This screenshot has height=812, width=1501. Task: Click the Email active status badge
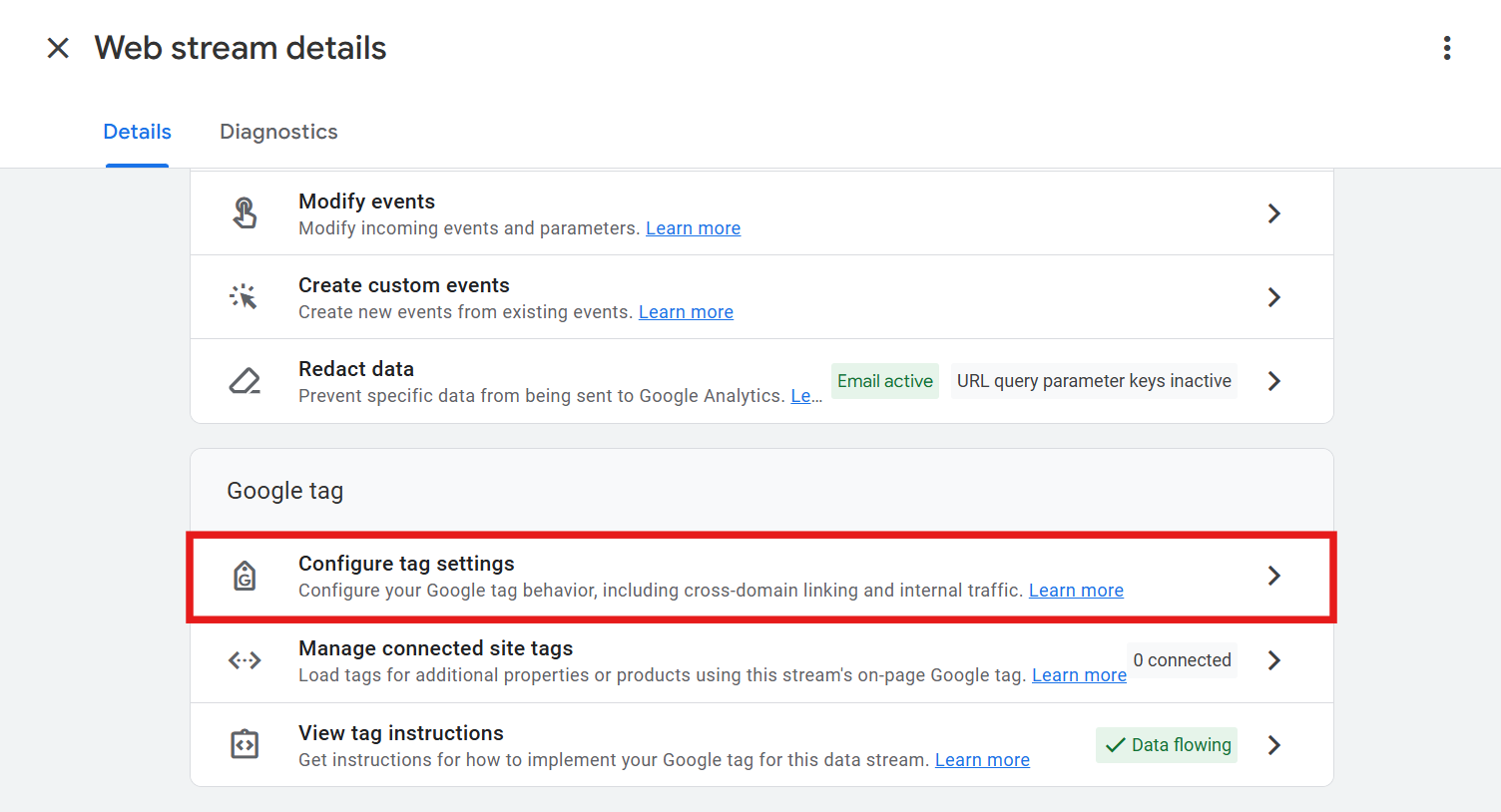(885, 381)
